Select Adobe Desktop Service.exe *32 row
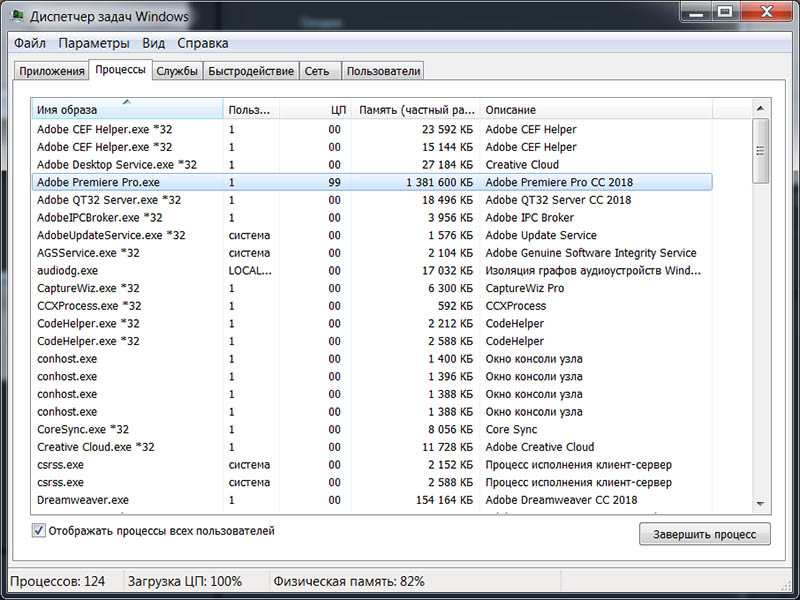This screenshot has width=800, height=600. (372, 164)
